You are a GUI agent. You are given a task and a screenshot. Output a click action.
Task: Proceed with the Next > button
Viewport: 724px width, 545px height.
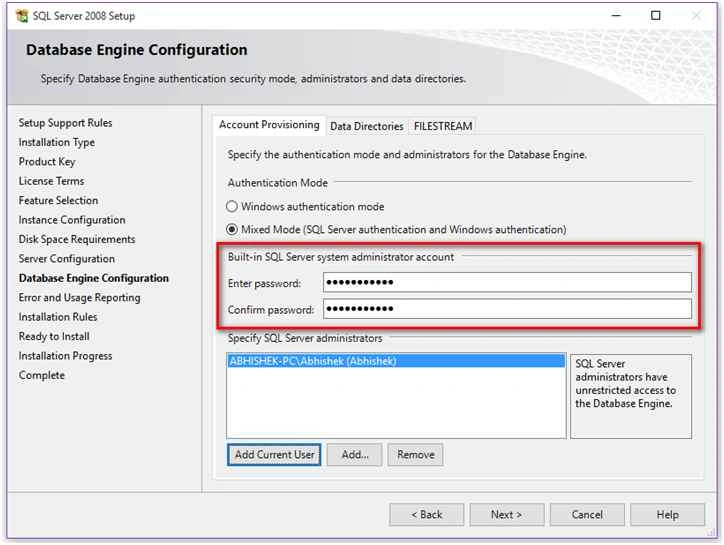point(507,515)
